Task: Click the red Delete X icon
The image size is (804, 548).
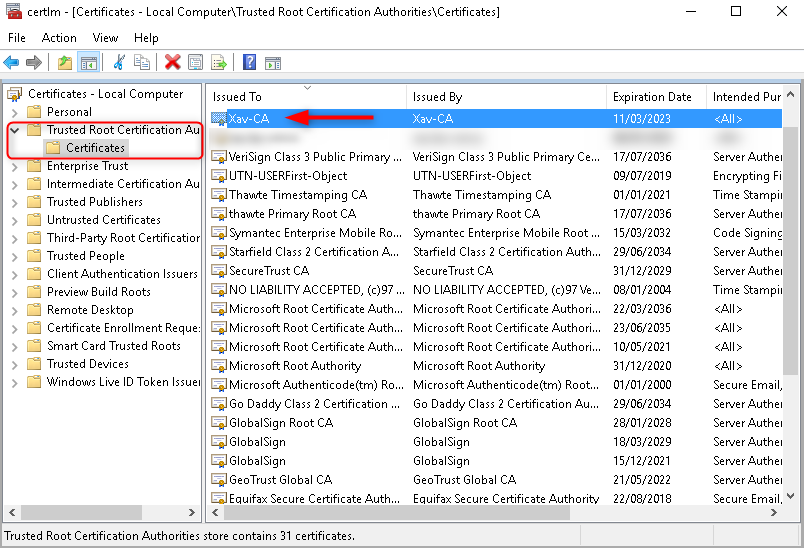Action: 172,62
